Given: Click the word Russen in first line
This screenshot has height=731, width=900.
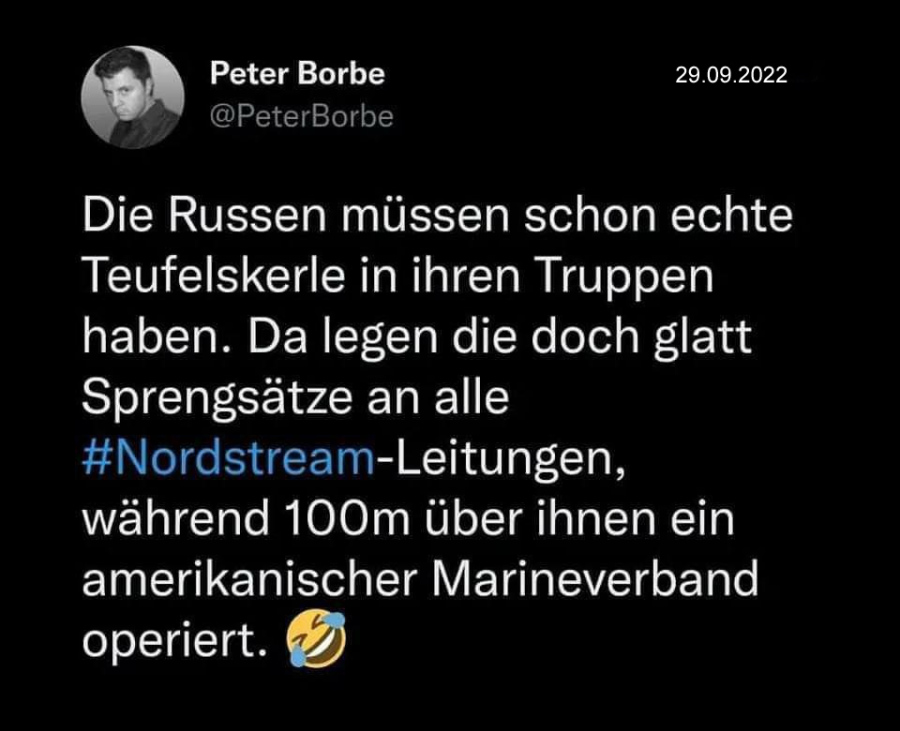Looking at the screenshot, I should [248, 215].
